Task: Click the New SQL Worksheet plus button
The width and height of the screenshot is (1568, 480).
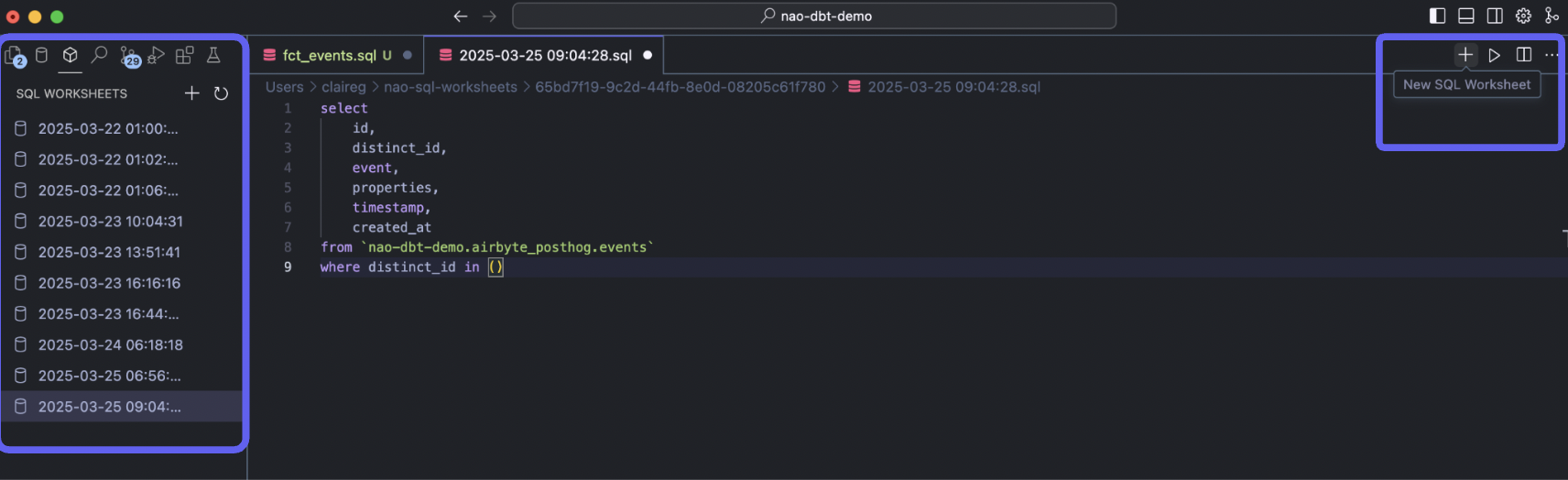Action: (1465, 55)
